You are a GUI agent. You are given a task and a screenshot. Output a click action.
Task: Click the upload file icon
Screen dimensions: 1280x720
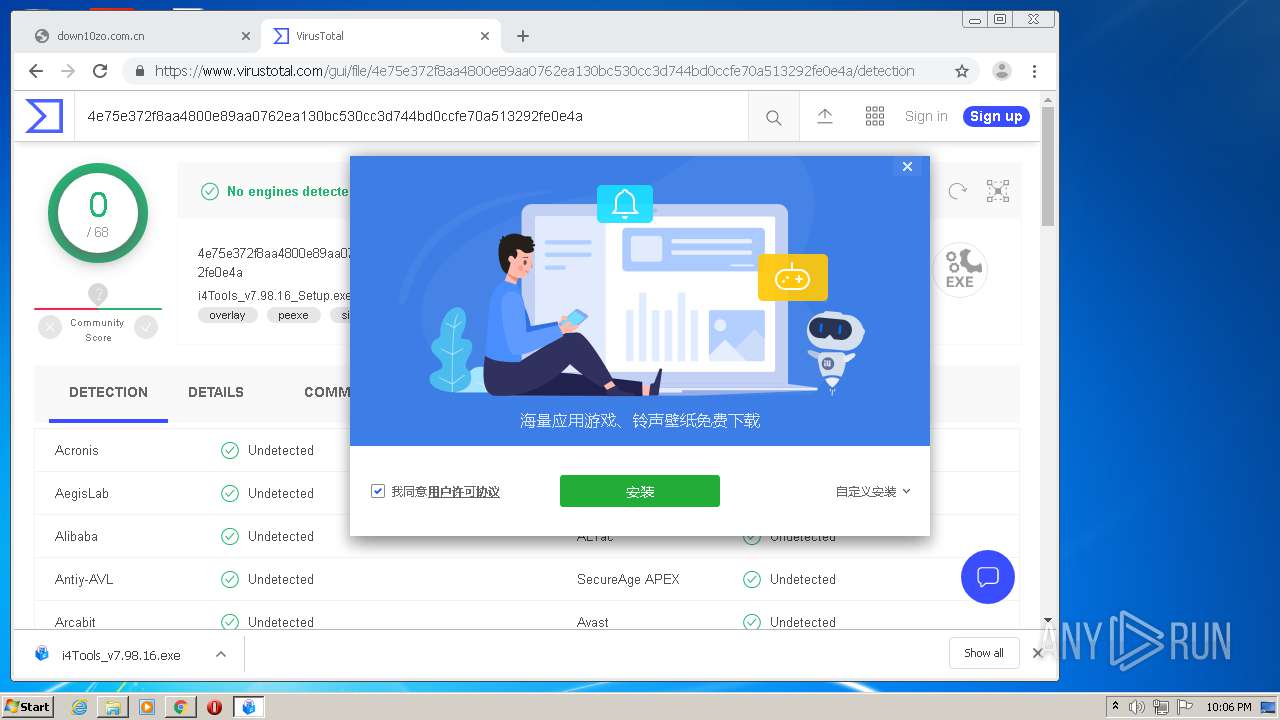point(825,116)
